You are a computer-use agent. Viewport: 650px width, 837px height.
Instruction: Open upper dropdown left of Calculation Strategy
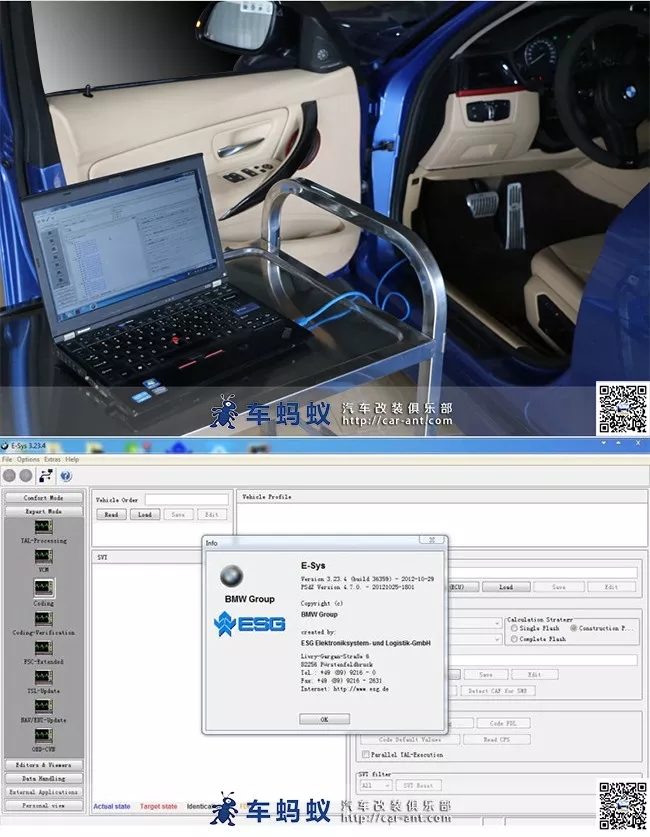475,623
